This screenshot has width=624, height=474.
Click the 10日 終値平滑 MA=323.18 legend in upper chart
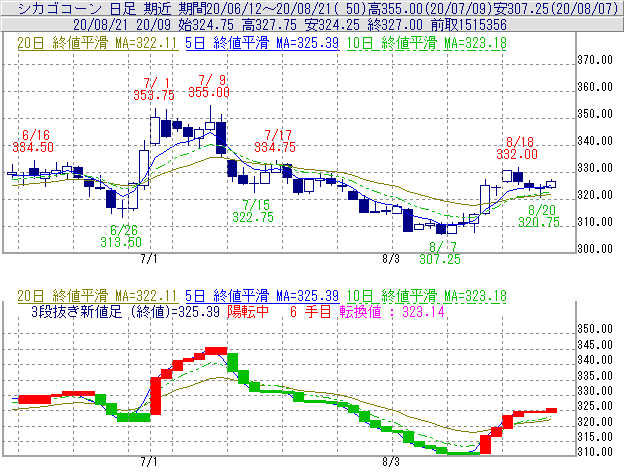[427, 43]
